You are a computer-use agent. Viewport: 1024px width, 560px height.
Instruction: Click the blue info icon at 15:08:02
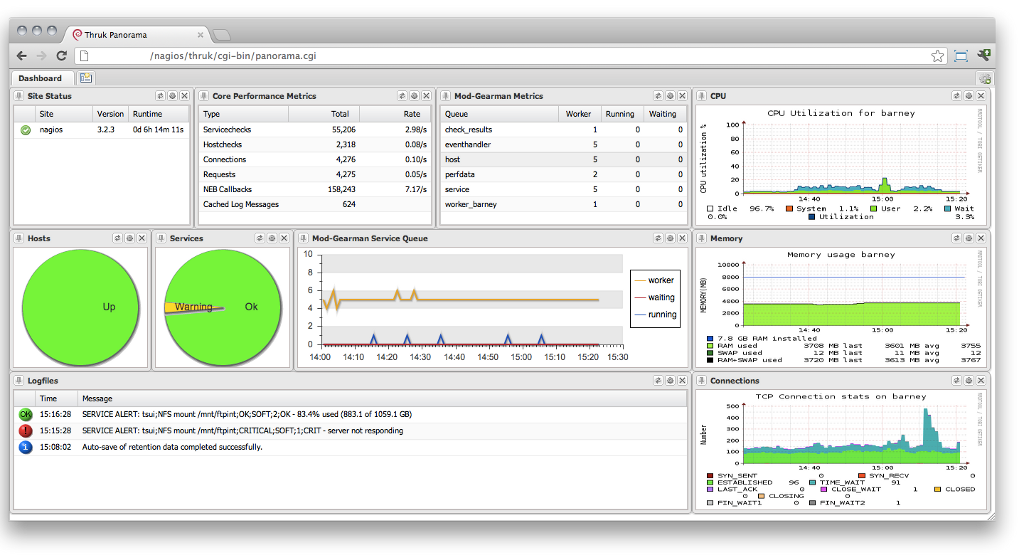click(x=25, y=447)
